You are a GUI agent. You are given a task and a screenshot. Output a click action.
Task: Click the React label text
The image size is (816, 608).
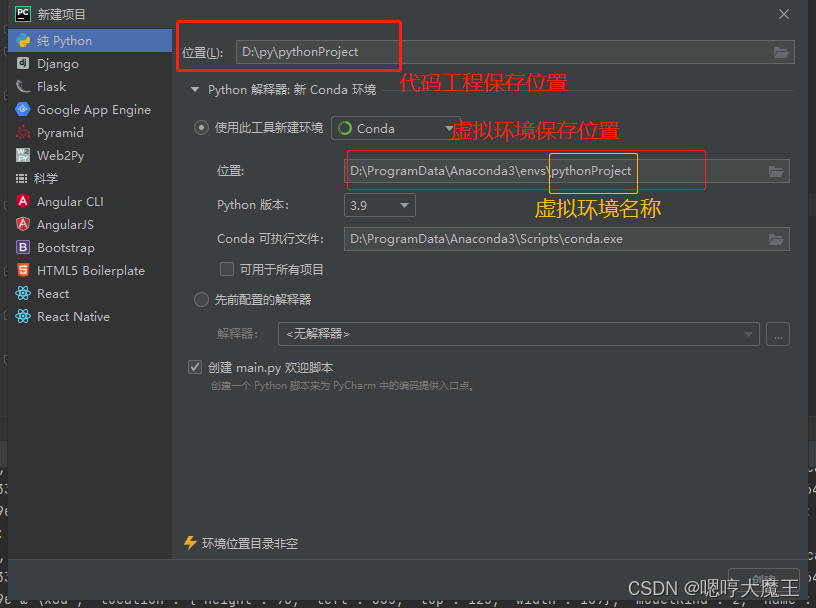click(x=53, y=294)
